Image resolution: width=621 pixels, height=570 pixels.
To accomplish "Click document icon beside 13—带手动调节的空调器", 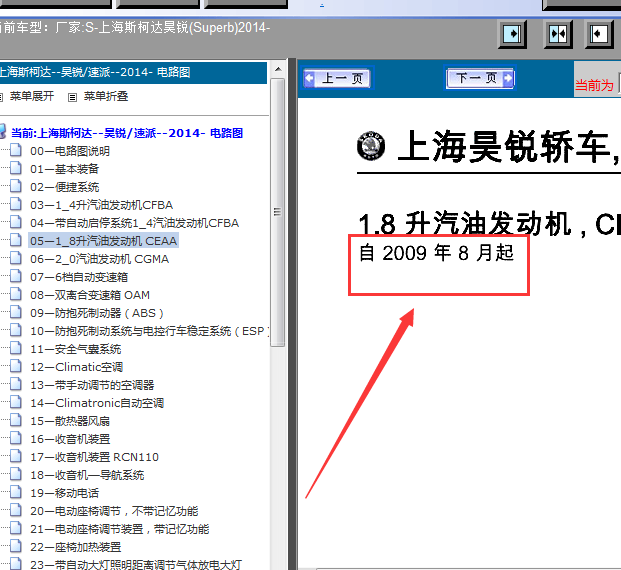I will tap(16, 384).
